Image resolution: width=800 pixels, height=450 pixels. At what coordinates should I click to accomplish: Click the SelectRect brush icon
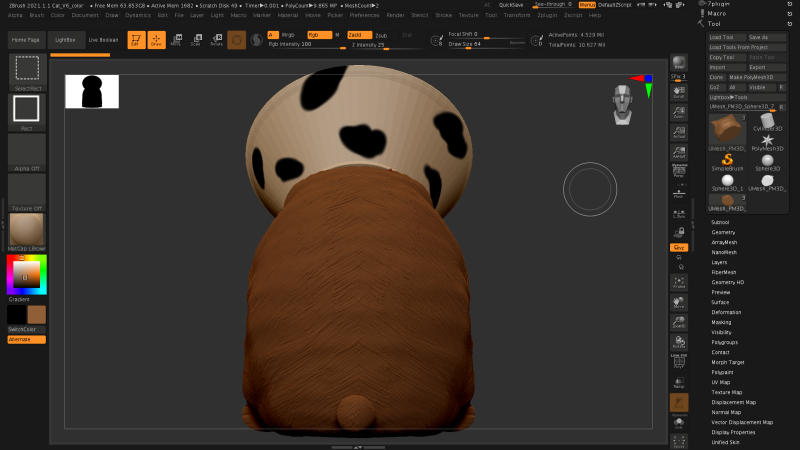pyautogui.click(x=27, y=70)
